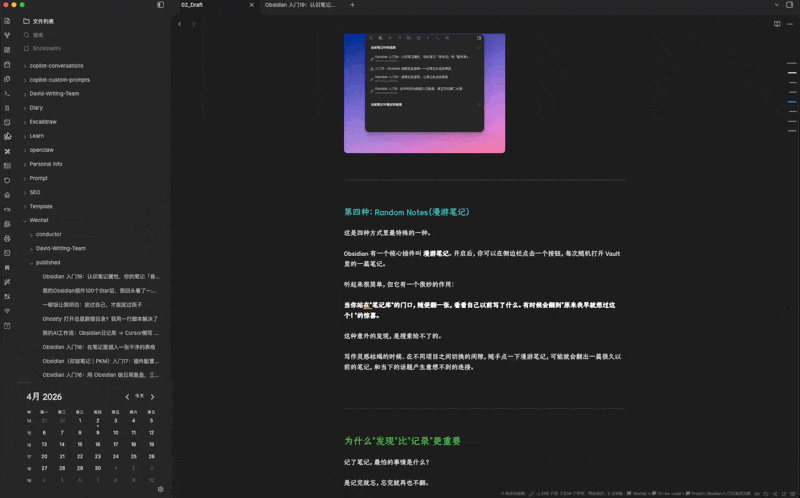Open note 我的AI工作流：Obsidian日记库
This screenshot has width=800, height=498.
pos(100,333)
